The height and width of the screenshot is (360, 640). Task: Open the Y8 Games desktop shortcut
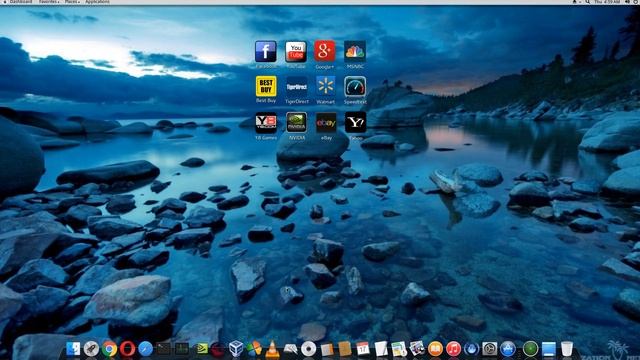(266, 123)
